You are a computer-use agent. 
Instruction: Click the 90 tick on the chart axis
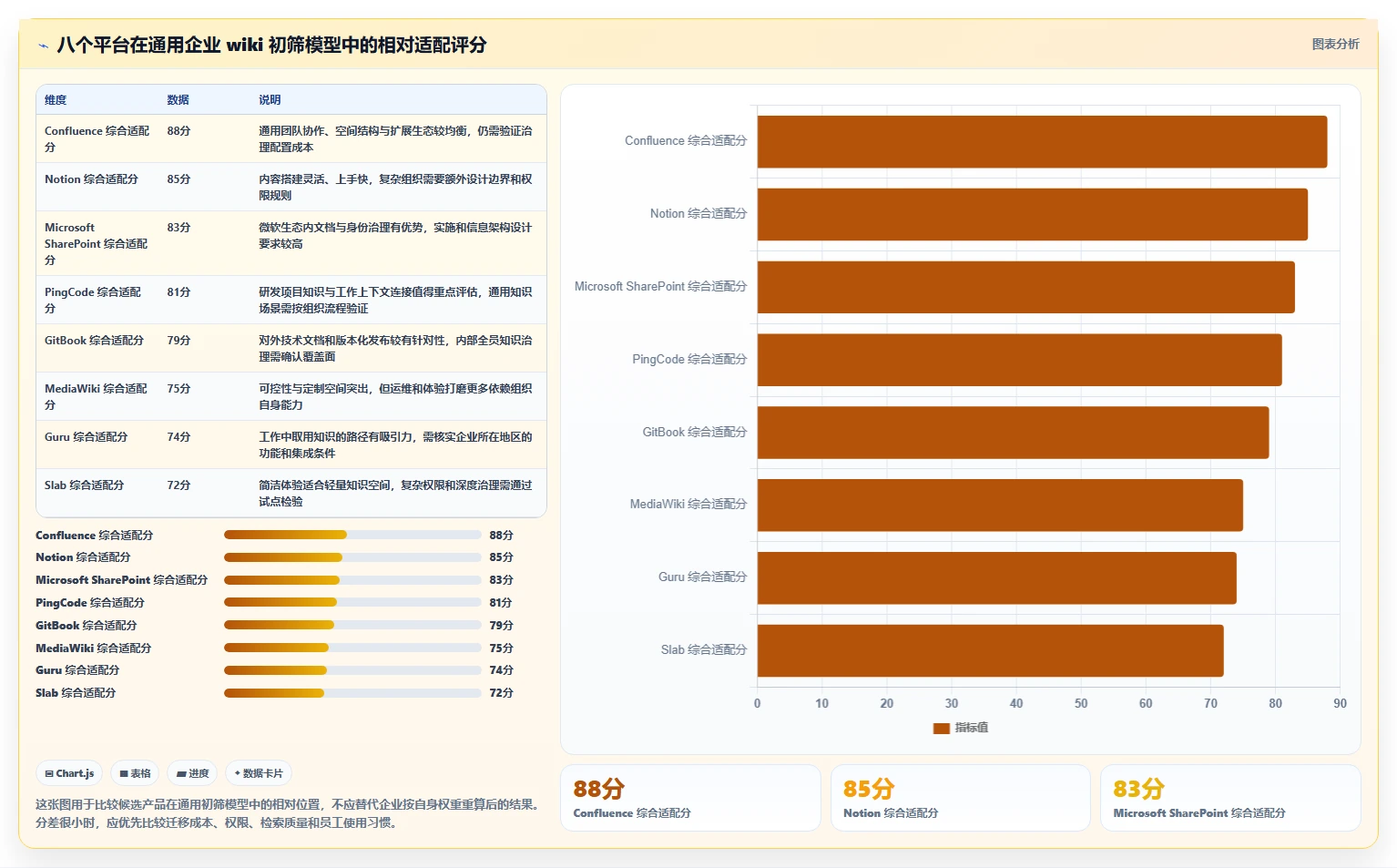click(x=1340, y=704)
